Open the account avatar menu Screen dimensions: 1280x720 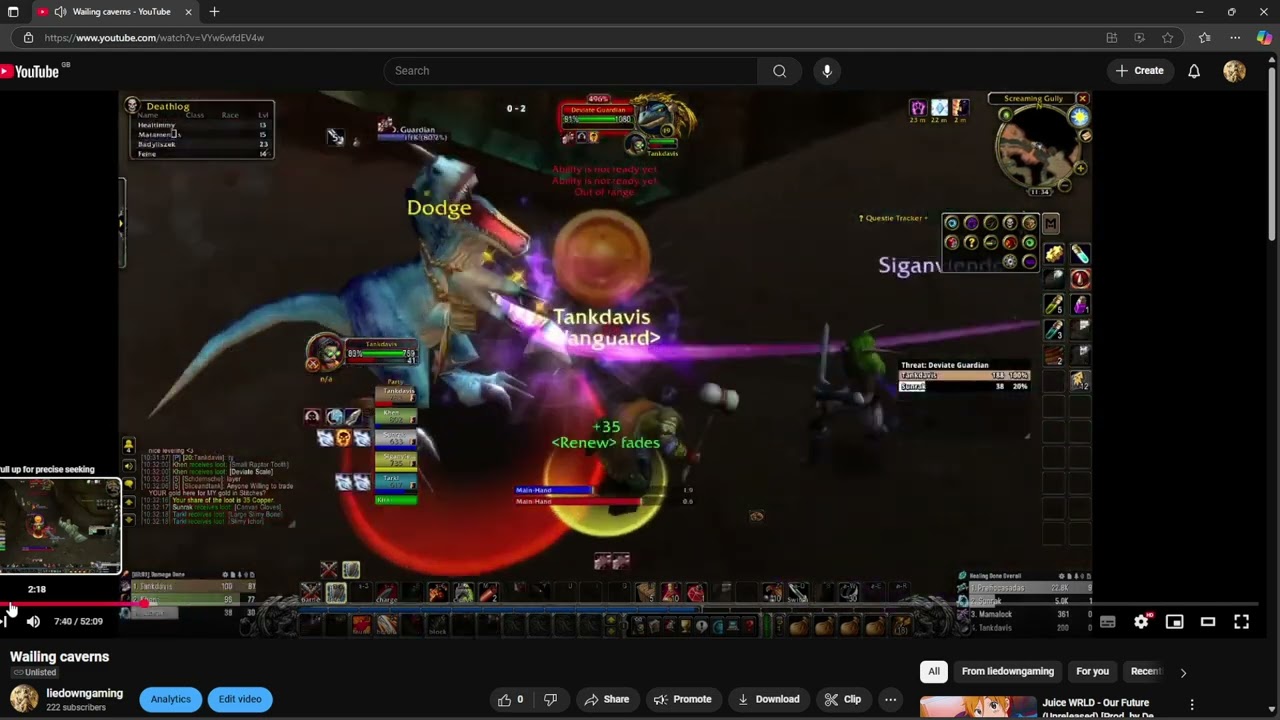tap(1234, 71)
